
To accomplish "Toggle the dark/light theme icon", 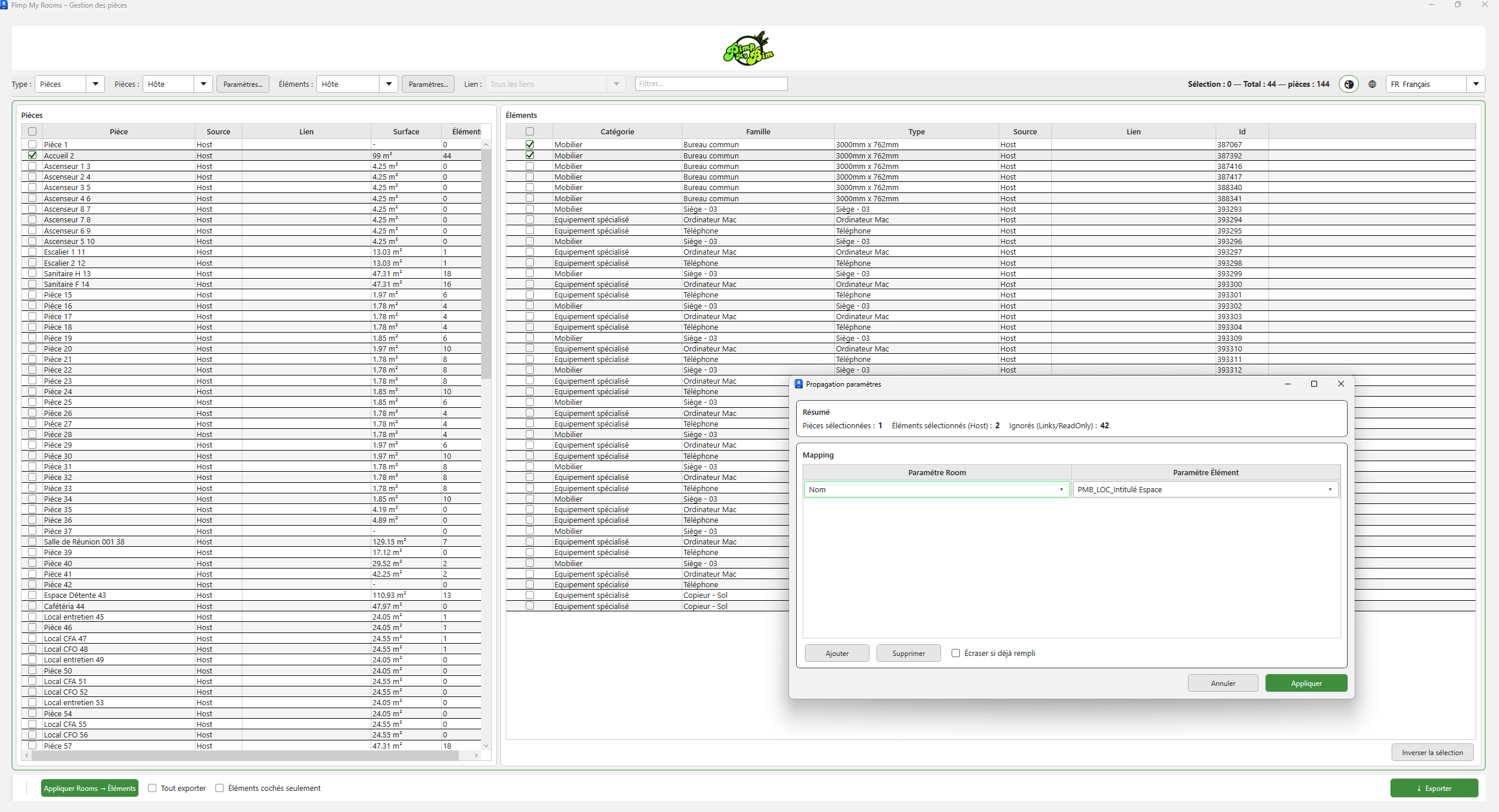I will [1349, 84].
